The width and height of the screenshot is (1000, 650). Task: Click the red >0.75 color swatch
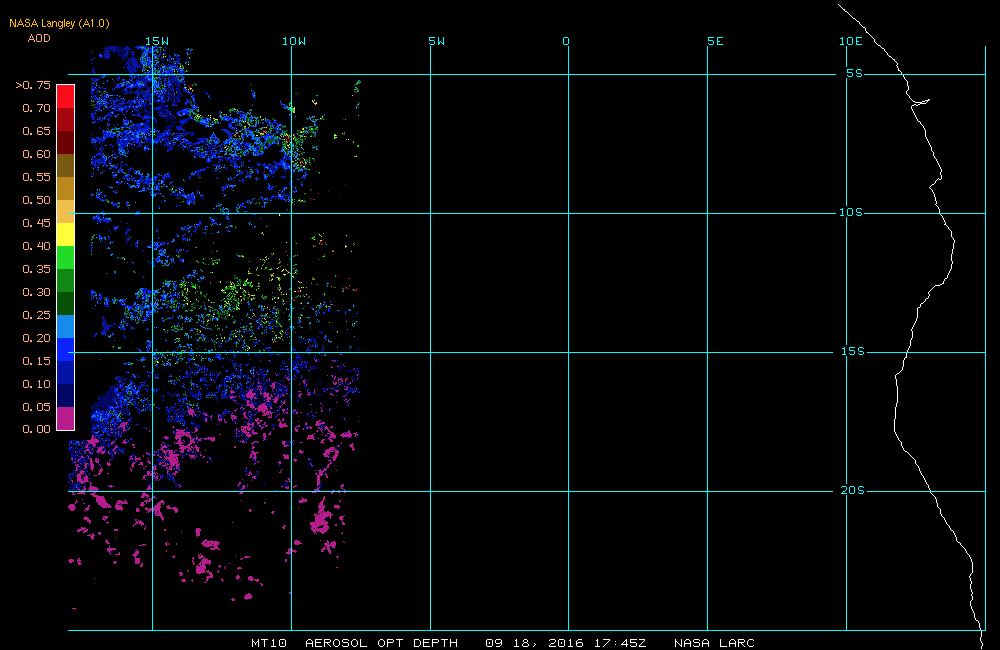pos(66,96)
